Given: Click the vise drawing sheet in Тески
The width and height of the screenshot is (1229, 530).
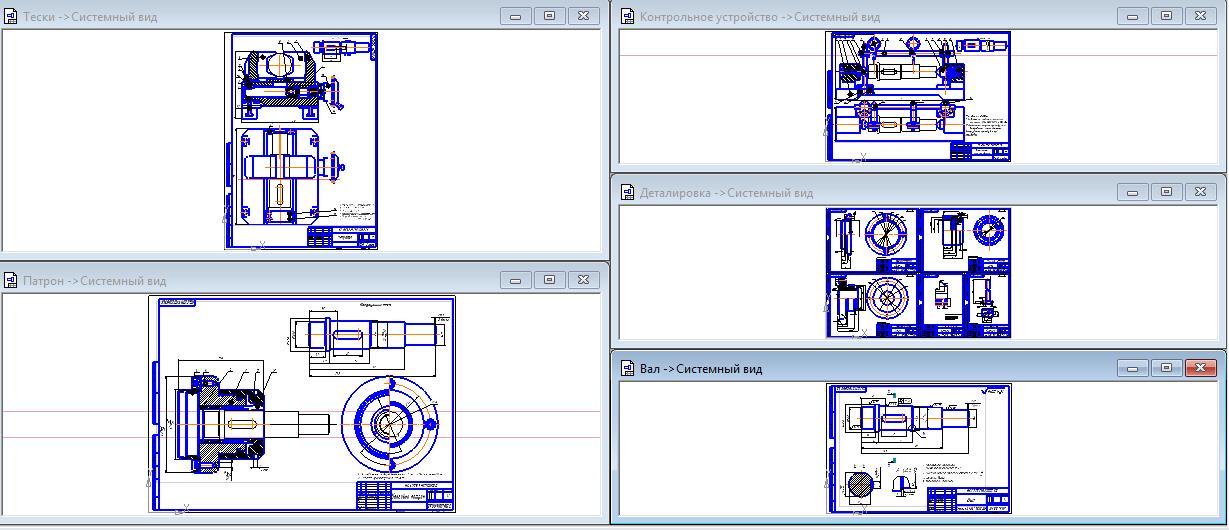Looking at the screenshot, I should pos(302,140).
